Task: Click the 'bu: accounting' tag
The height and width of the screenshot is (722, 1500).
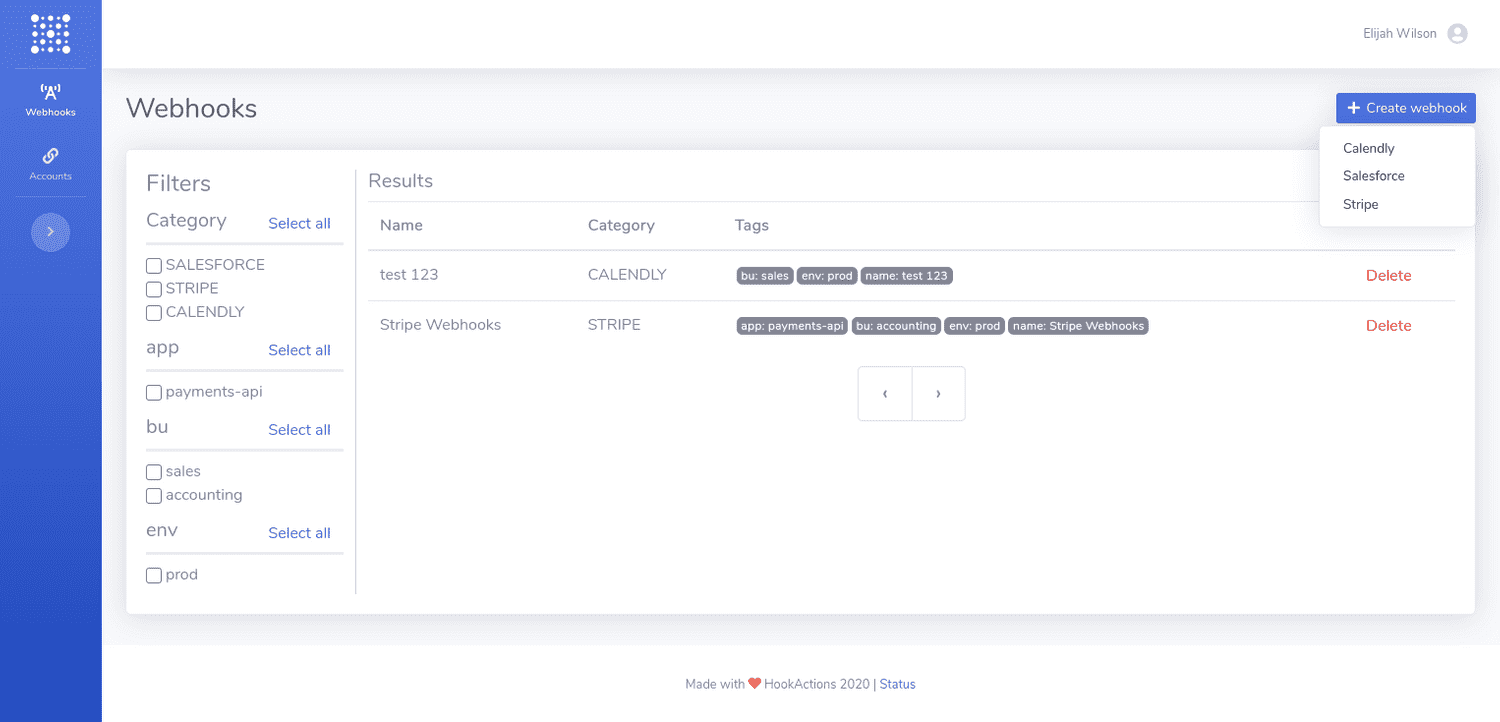Action: [896, 326]
